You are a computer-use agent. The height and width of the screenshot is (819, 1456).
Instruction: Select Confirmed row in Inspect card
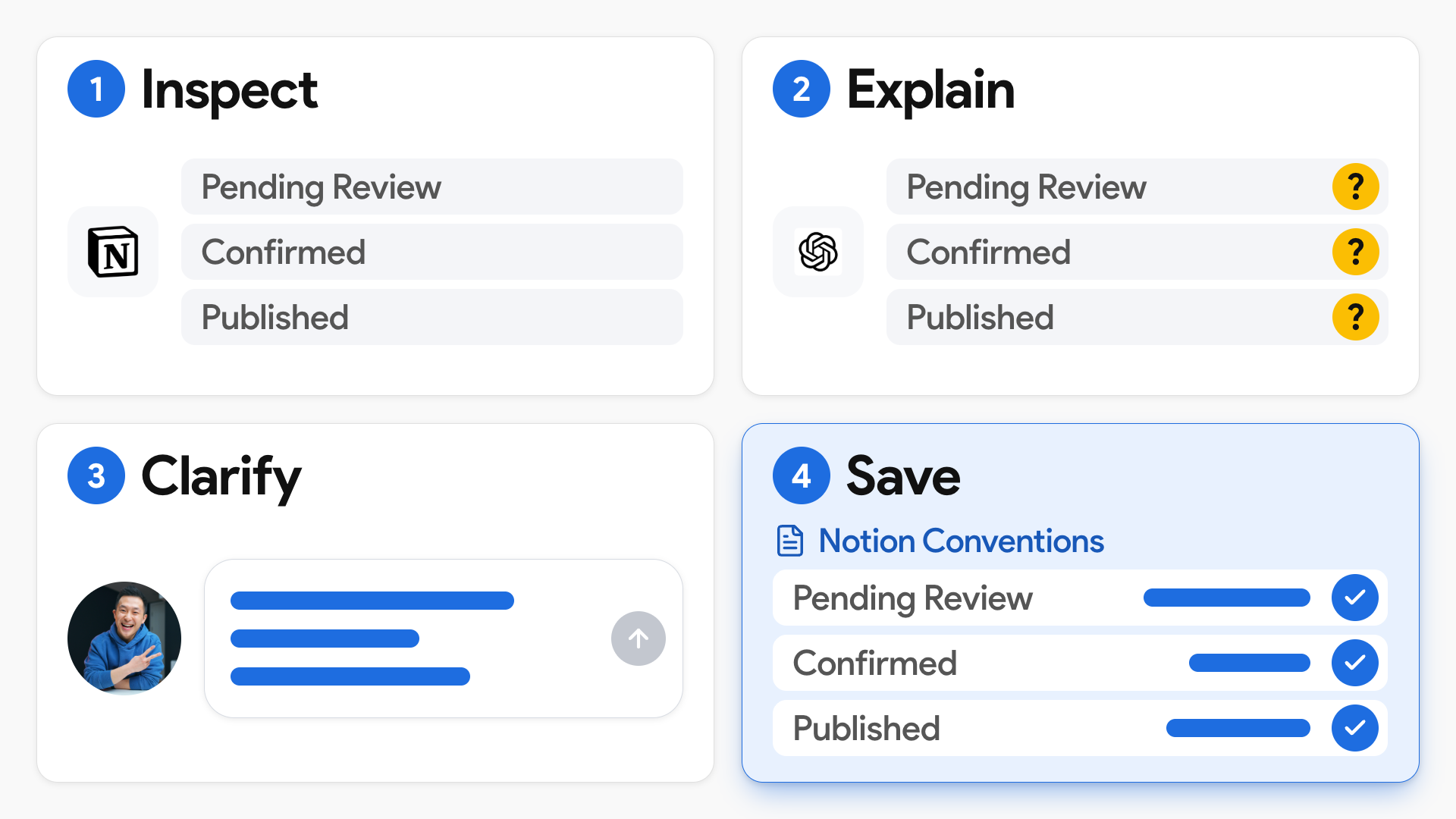click(x=432, y=252)
